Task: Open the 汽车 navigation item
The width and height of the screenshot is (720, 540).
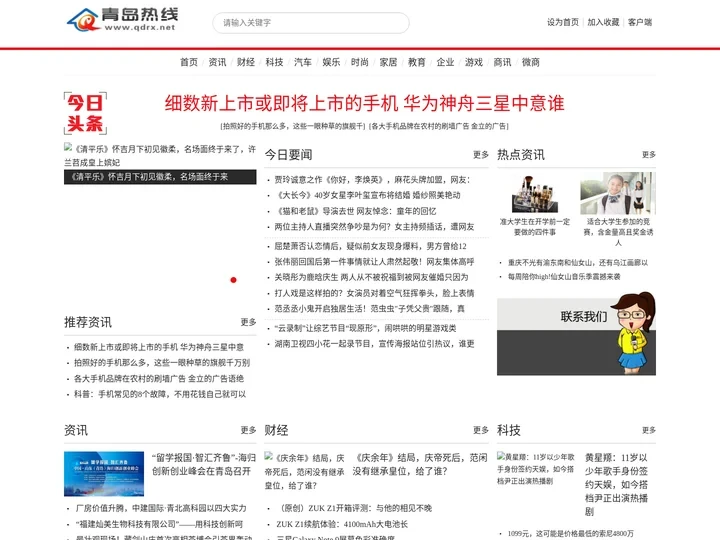Action: coord(303,62)
